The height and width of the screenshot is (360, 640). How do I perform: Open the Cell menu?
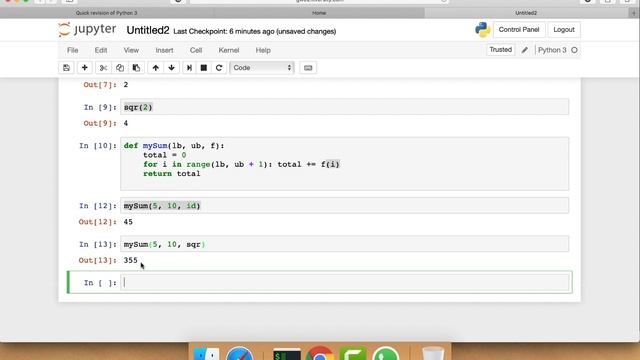click(x=196, y=50)
